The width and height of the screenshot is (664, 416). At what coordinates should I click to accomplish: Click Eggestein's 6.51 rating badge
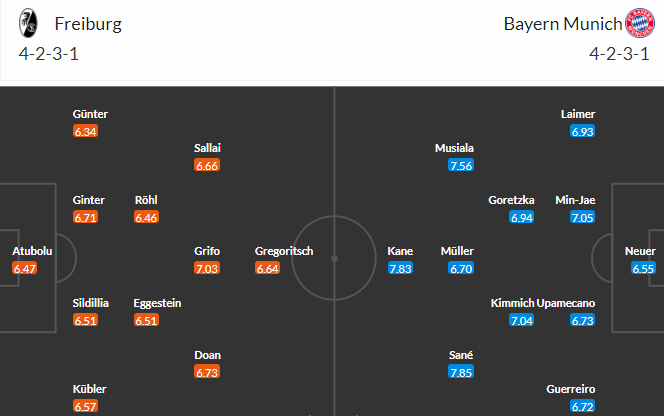click(x=146, y=320)
